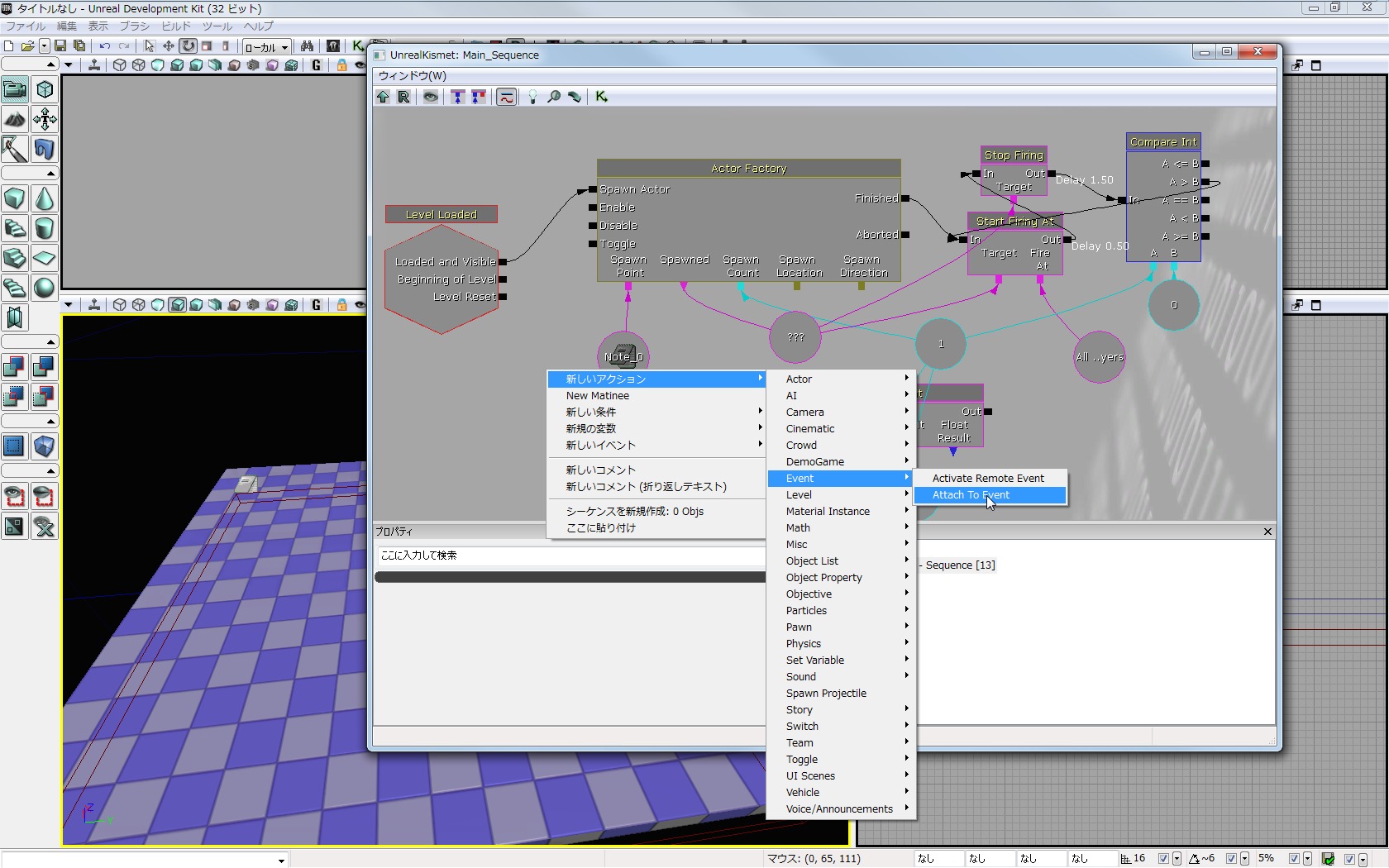Click the binoculars find icon in main toolbar
Viewport: 1389px width, 868px height.
coord(307,46)
